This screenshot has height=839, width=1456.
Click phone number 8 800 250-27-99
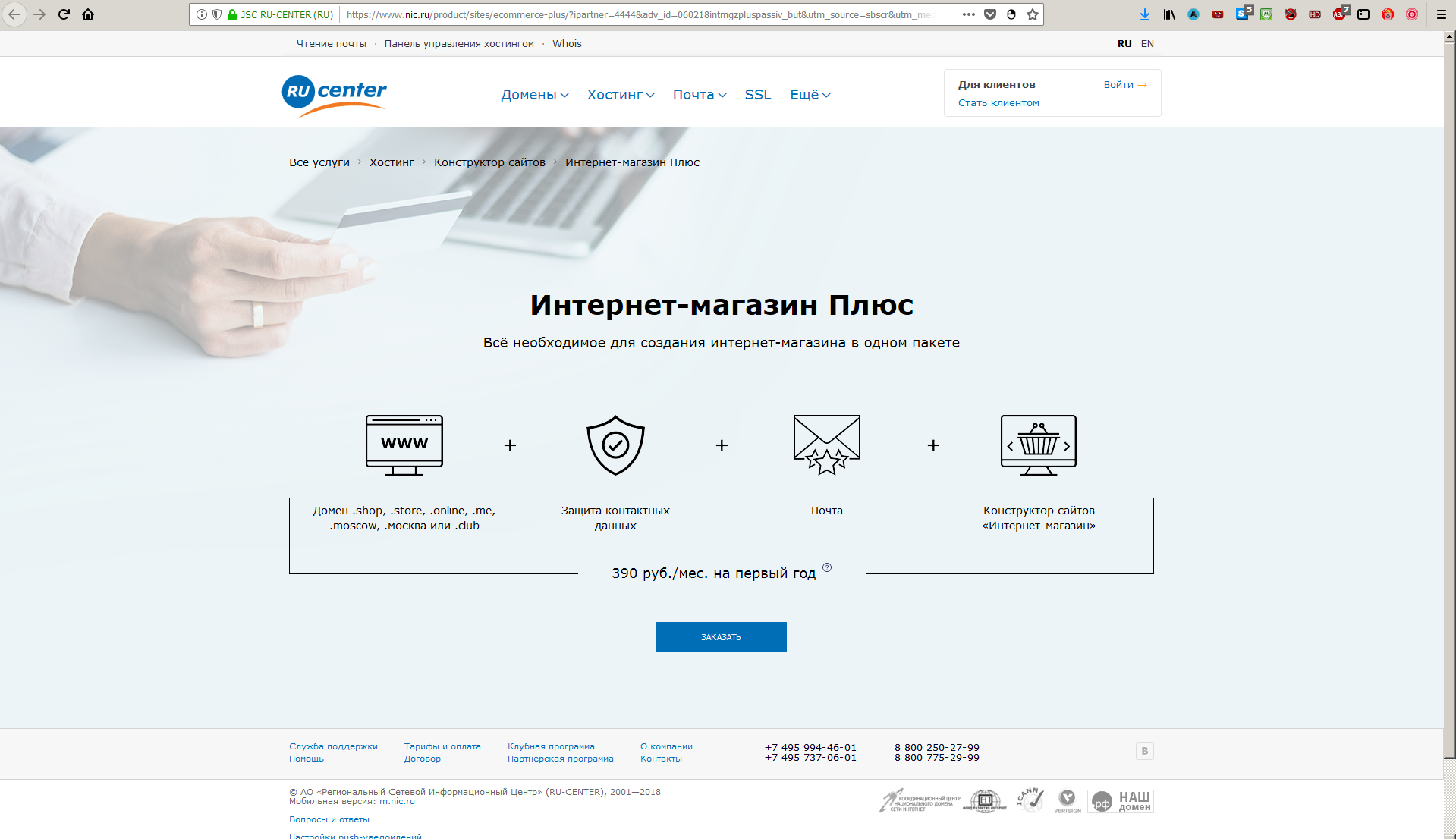pos(937,747)
